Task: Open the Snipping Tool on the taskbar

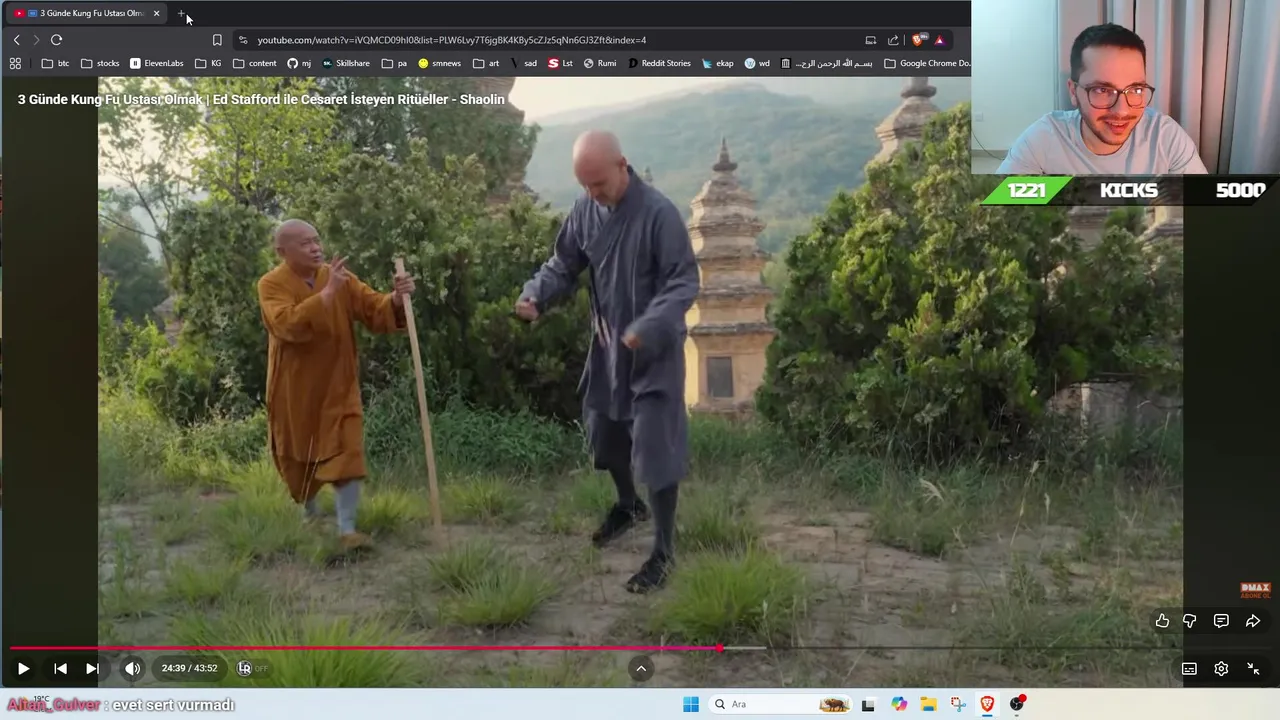Action: (958, 704)
